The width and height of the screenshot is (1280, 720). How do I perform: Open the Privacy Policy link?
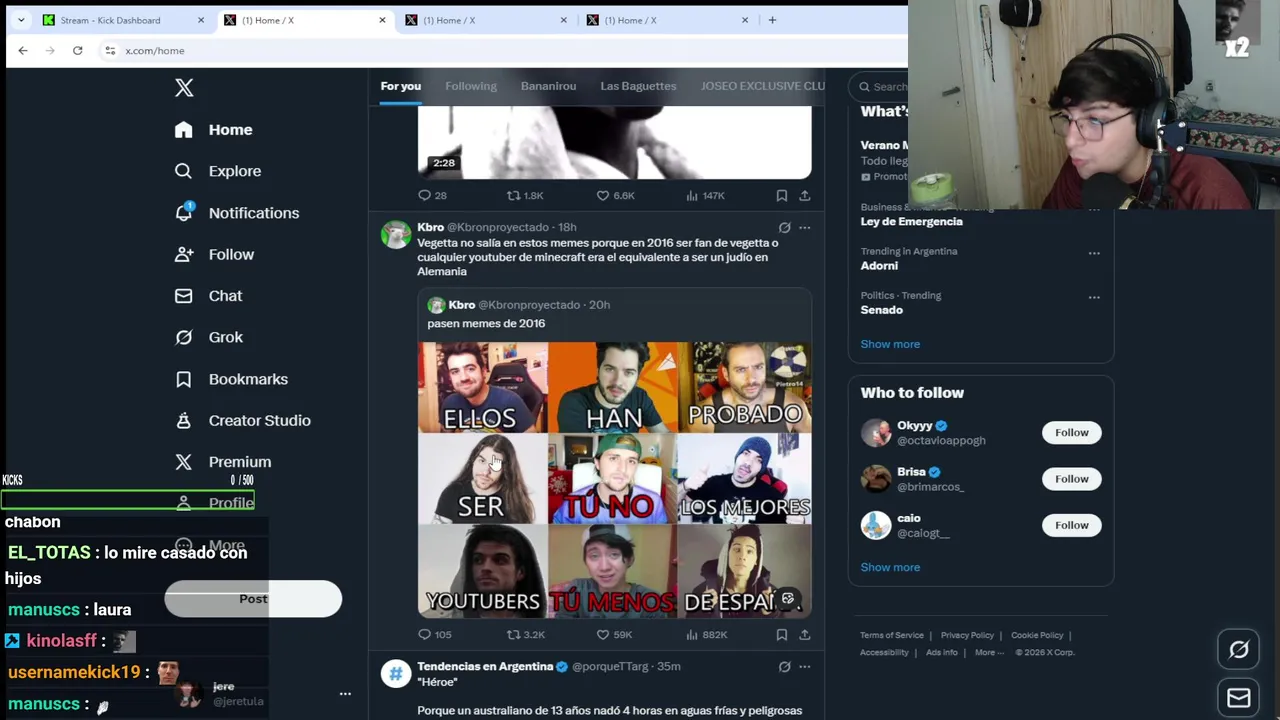[967, 636]
